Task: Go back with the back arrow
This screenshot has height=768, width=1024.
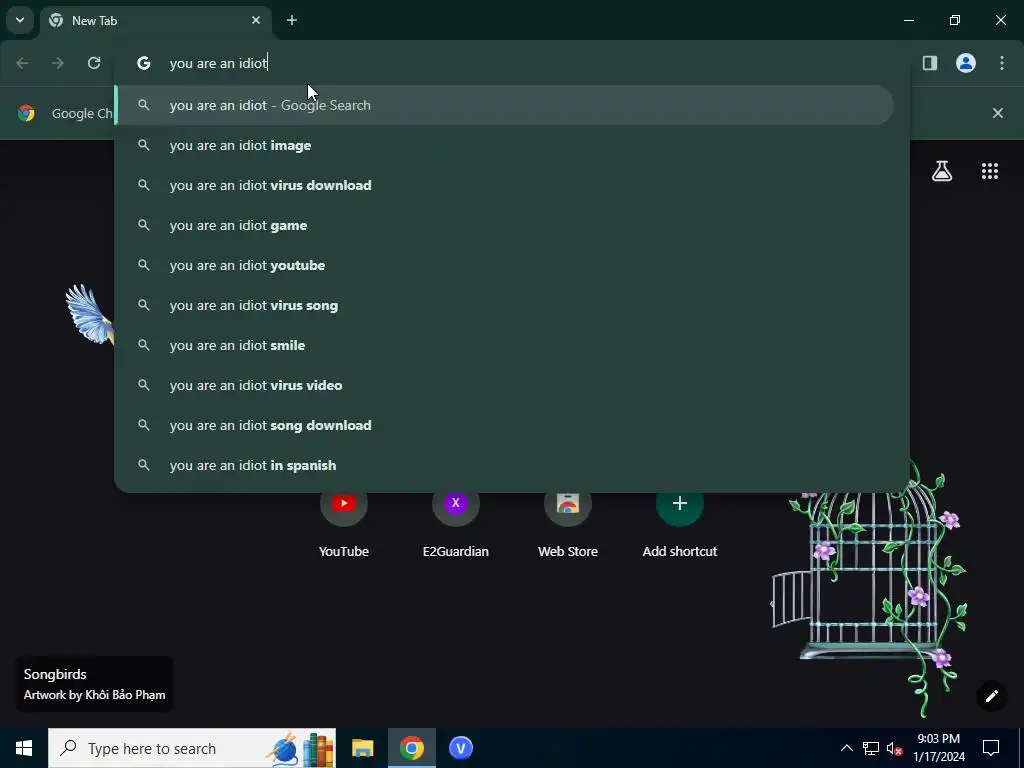Action: [x=22, y=63]
